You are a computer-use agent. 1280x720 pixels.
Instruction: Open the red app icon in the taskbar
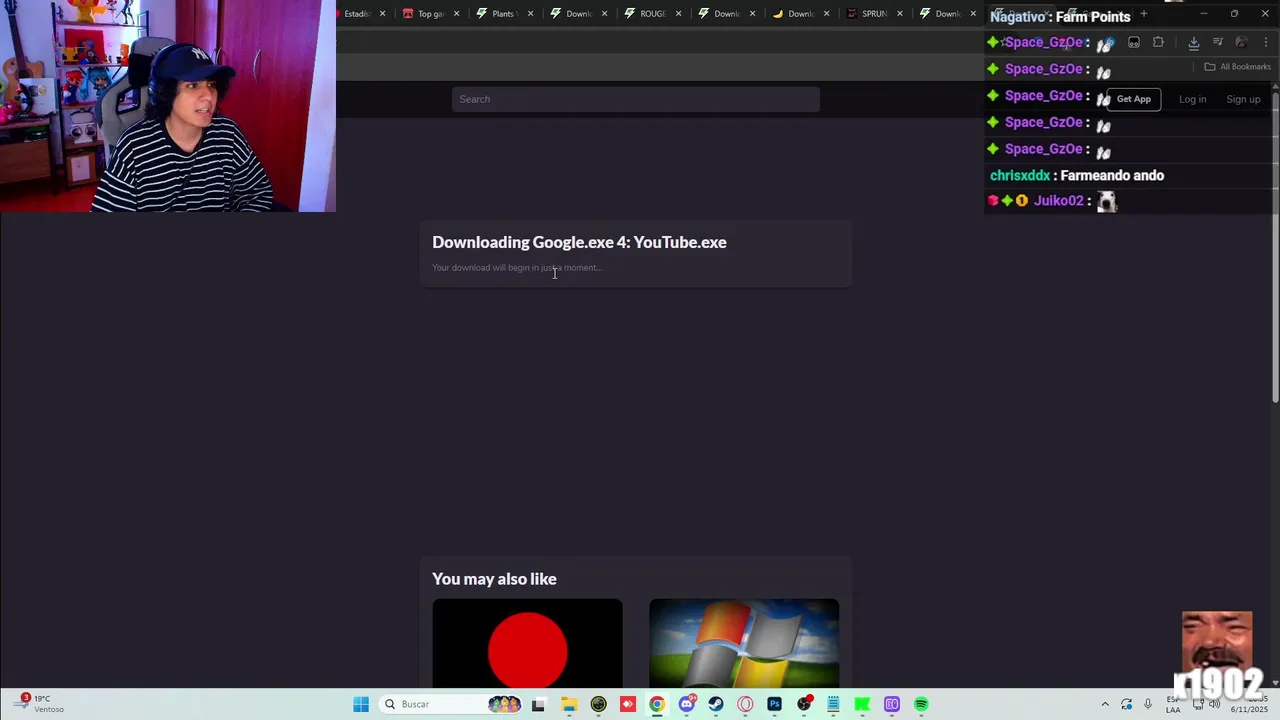[628, 704]
